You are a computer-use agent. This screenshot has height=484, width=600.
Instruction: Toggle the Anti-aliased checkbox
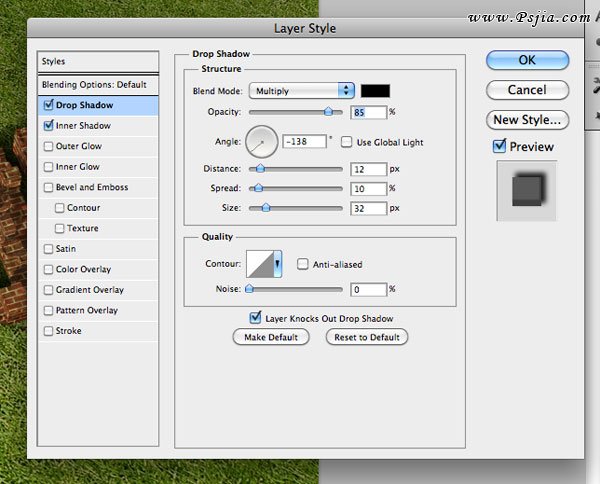tap(303, 265)
